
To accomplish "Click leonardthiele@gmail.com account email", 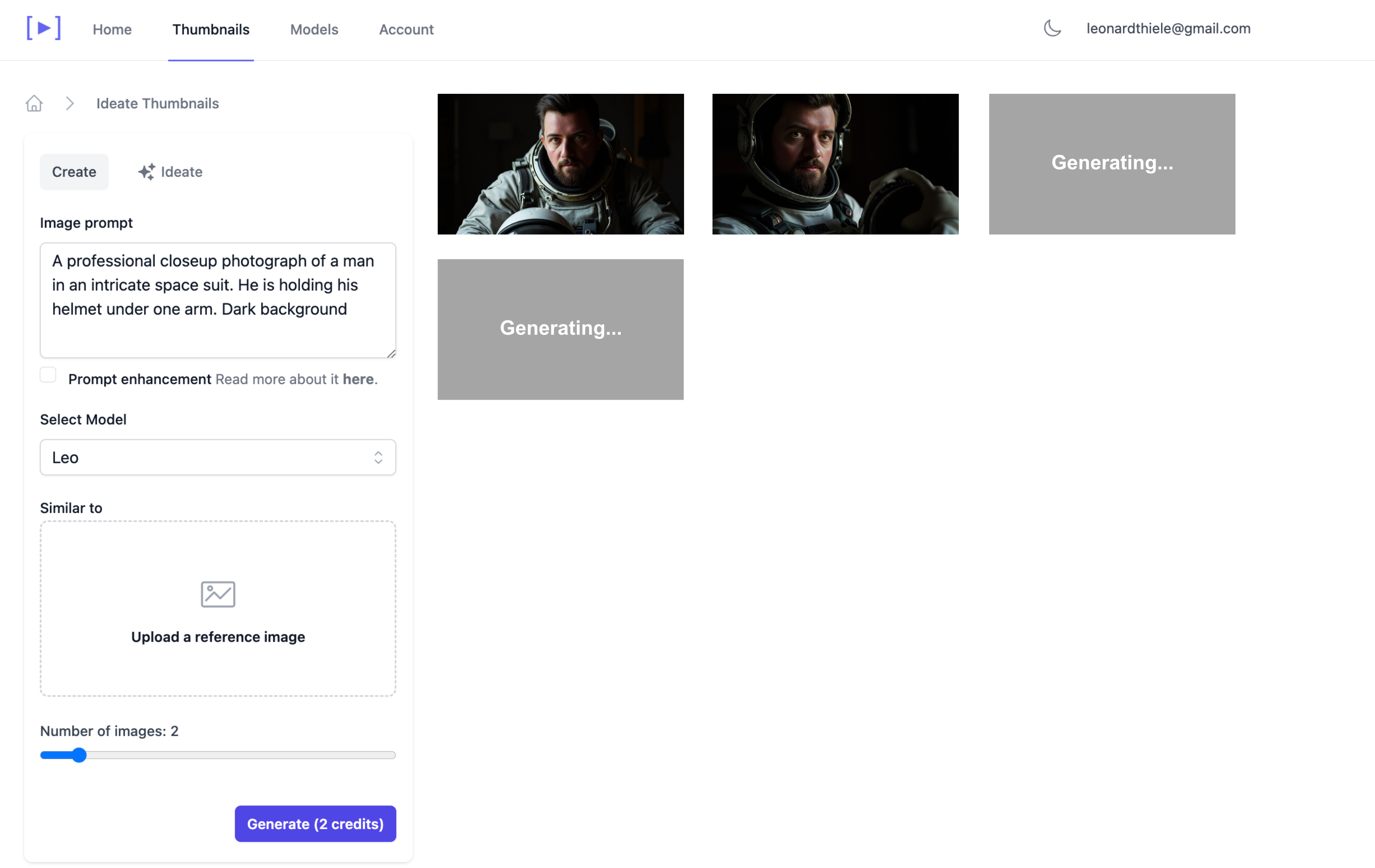I will 1168,28.
